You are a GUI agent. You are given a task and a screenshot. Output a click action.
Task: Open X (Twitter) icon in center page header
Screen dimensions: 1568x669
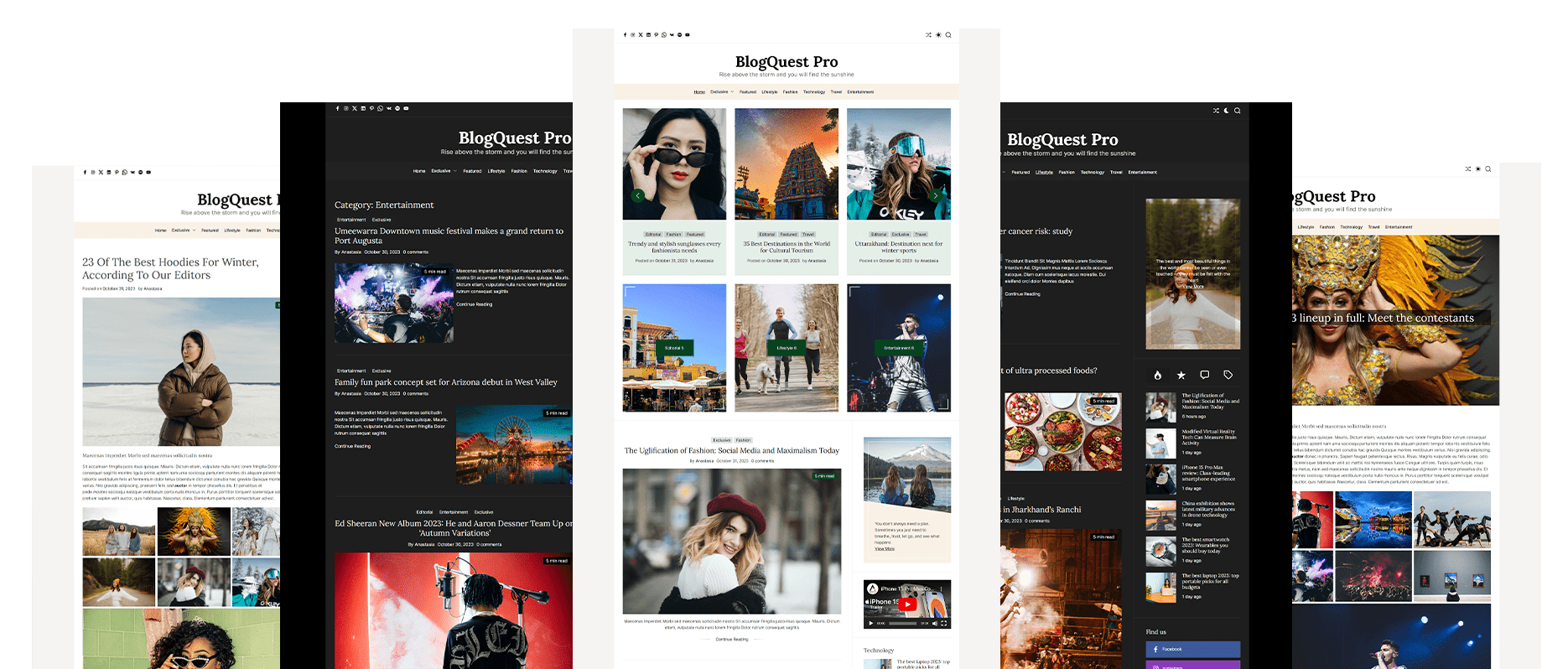(x=641, y=35)
